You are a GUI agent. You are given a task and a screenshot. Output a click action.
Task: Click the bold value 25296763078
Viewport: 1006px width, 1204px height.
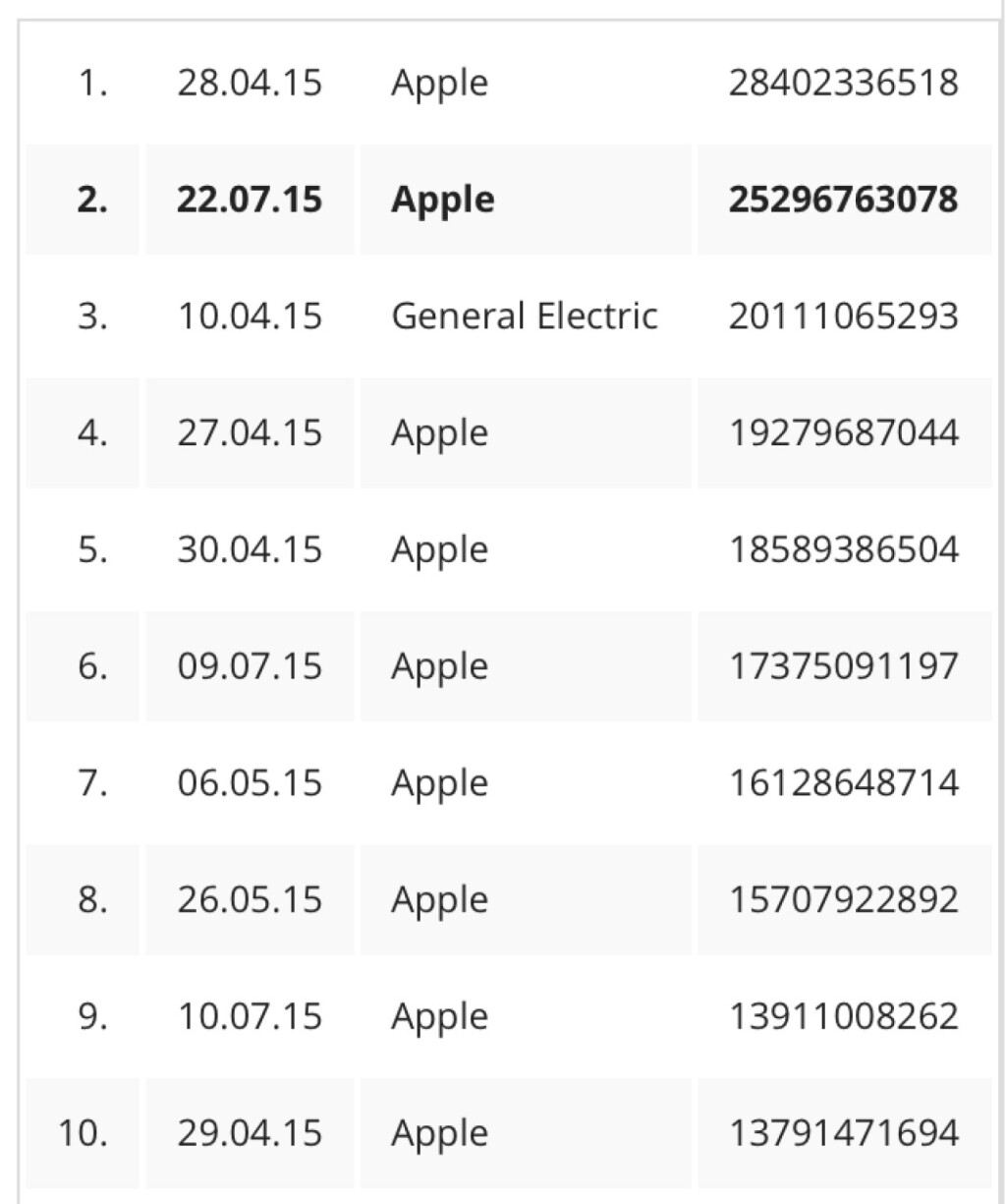tap(843, 200)
